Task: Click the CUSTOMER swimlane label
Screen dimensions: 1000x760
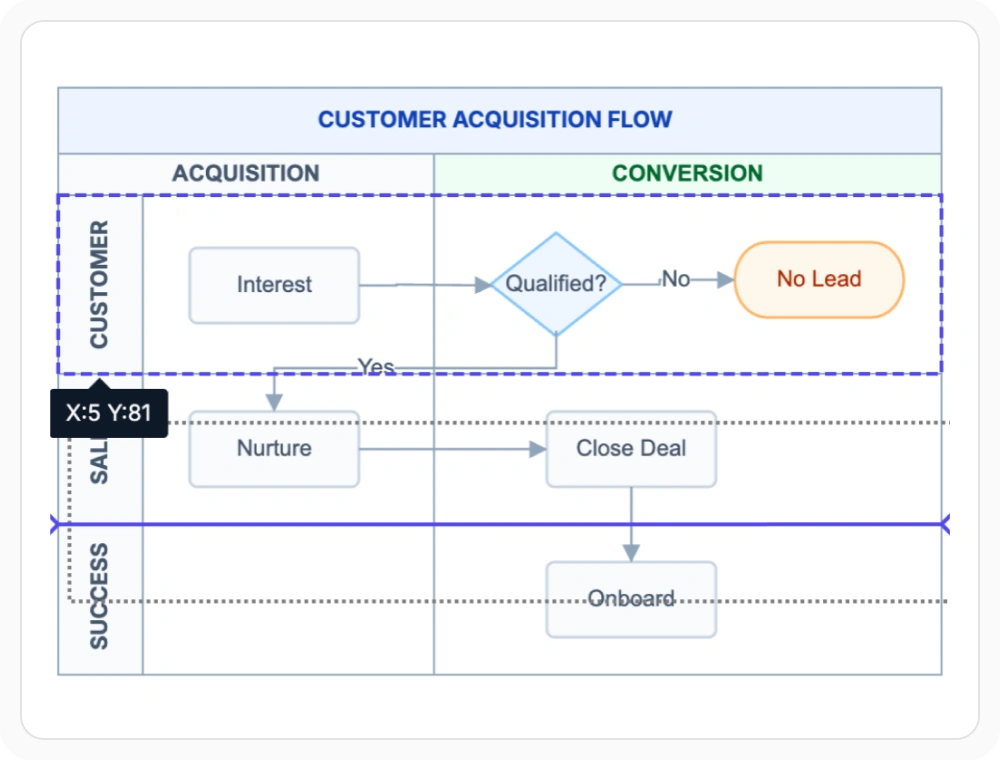Action: pyautogui.click(x=99, y=284)
